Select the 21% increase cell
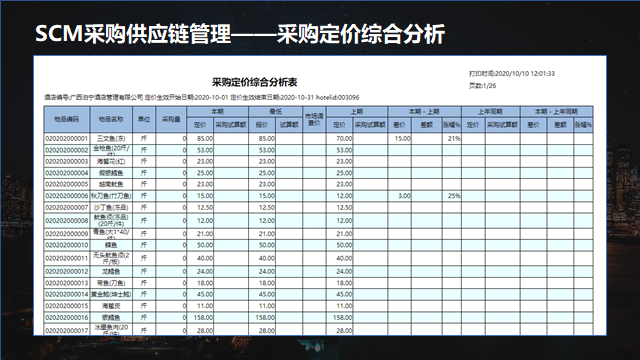 [452, 138]
